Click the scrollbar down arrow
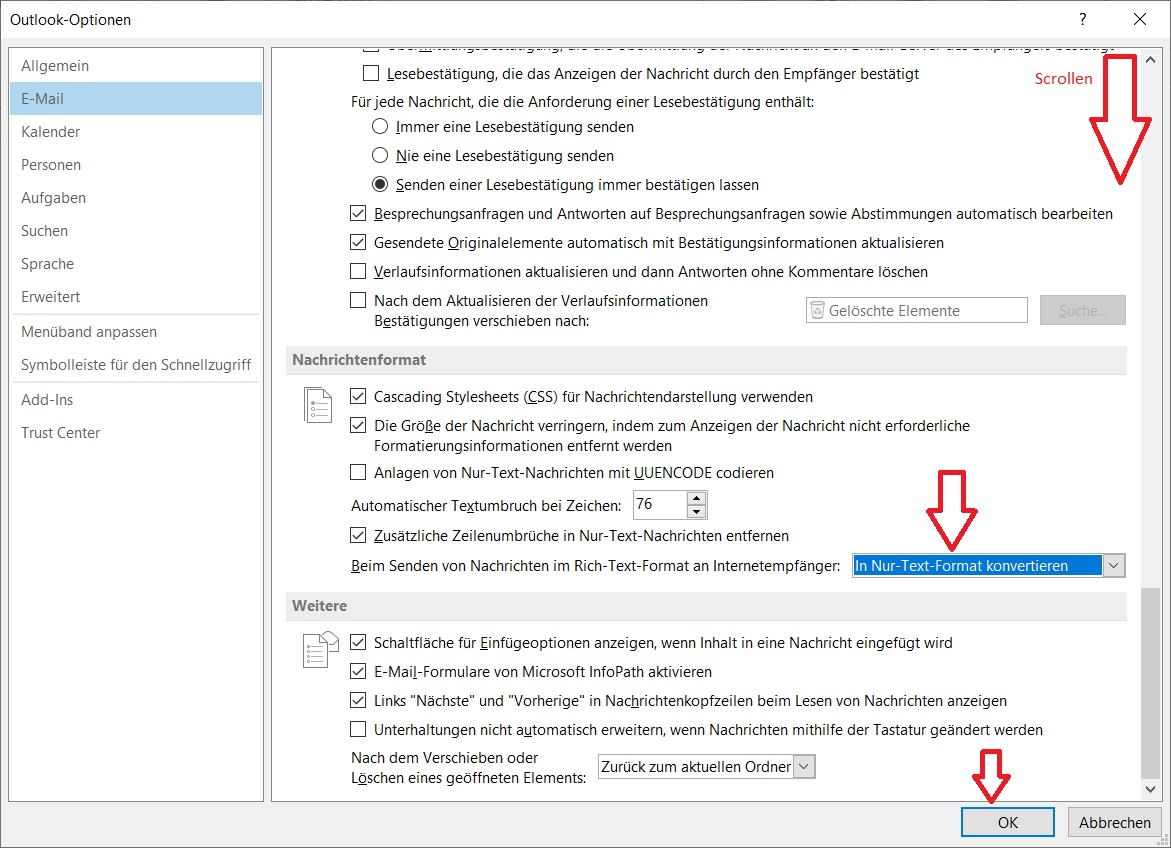1171x848 pixels. pyautogui.click(x=1150, y=789)
